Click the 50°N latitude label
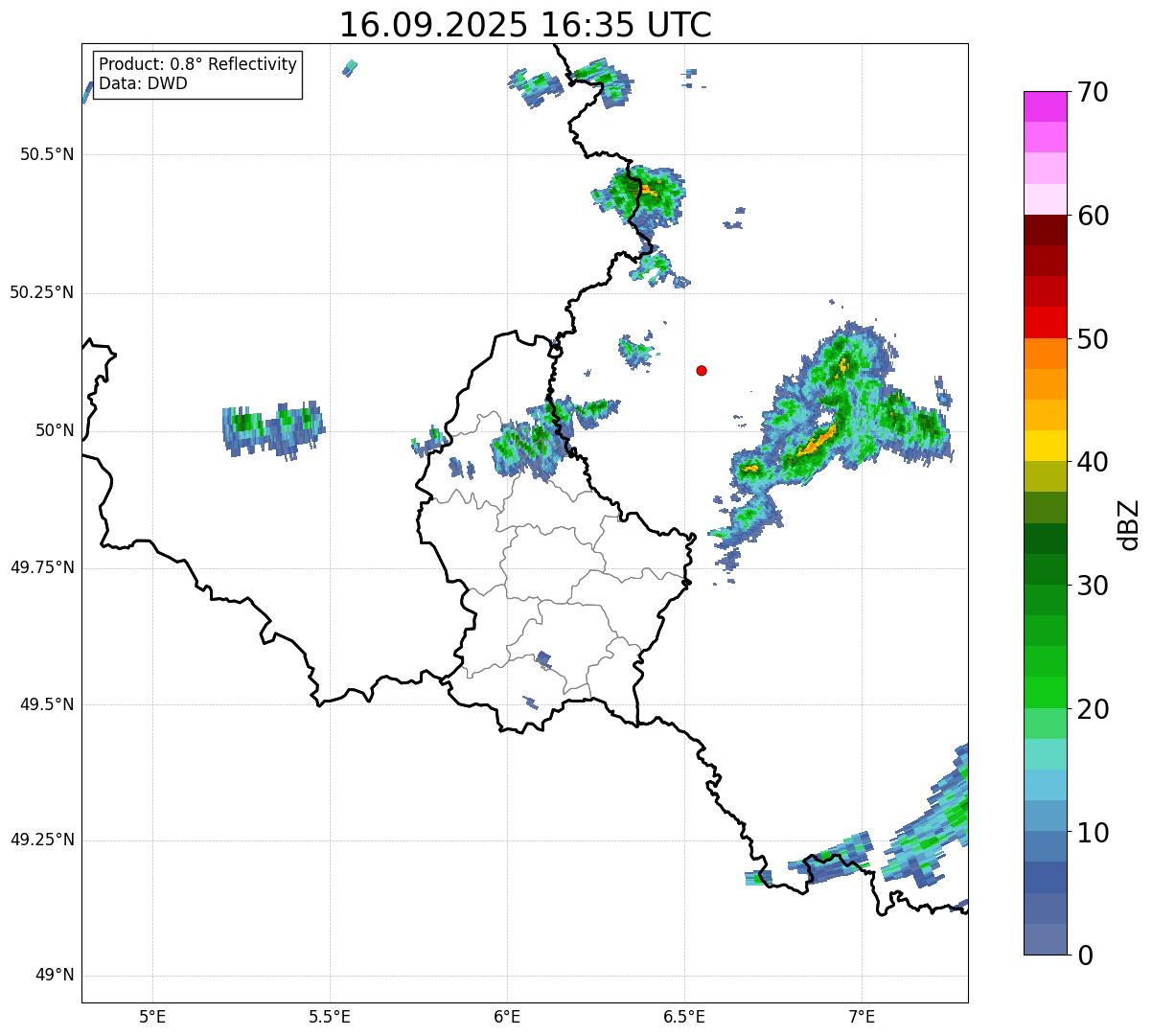Screen dimensions: 1152x1036 [x=55, y=430]
